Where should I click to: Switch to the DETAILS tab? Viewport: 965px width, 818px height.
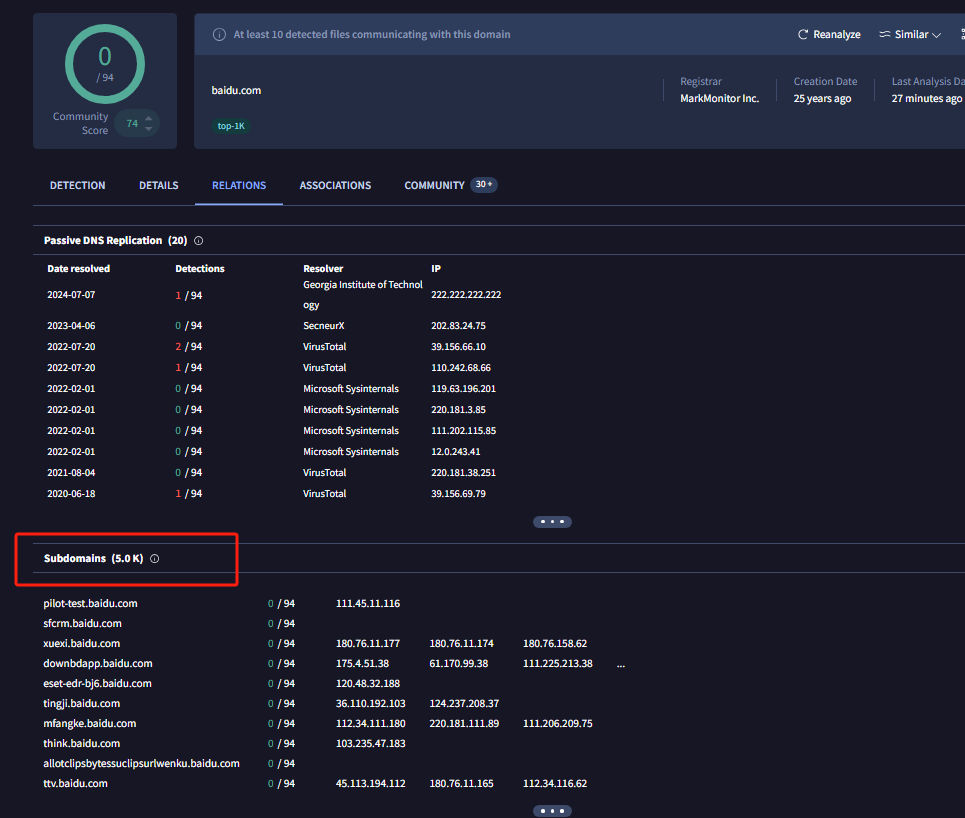(x=159, y=185)
